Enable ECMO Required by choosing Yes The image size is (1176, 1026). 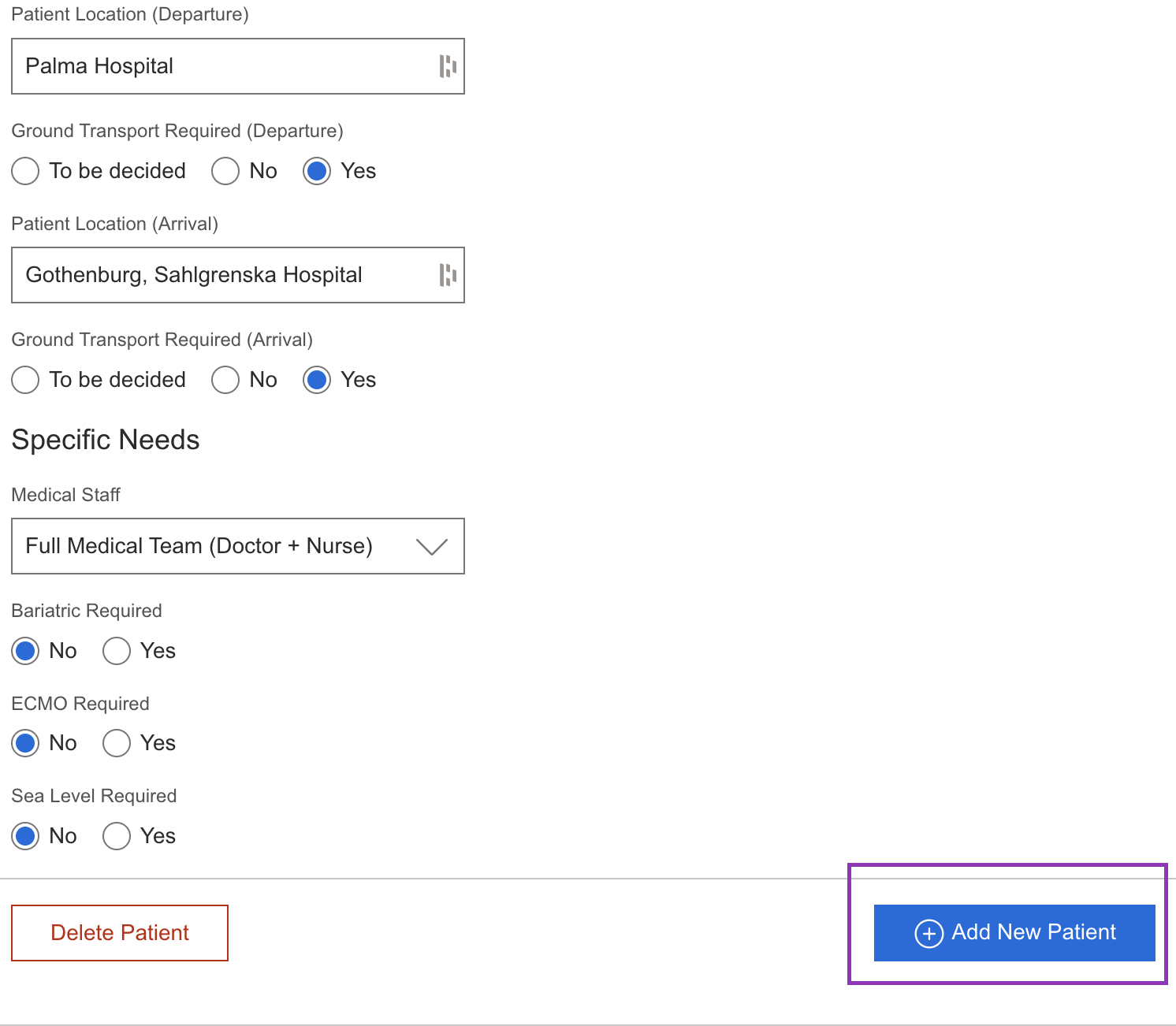(117, 743)
